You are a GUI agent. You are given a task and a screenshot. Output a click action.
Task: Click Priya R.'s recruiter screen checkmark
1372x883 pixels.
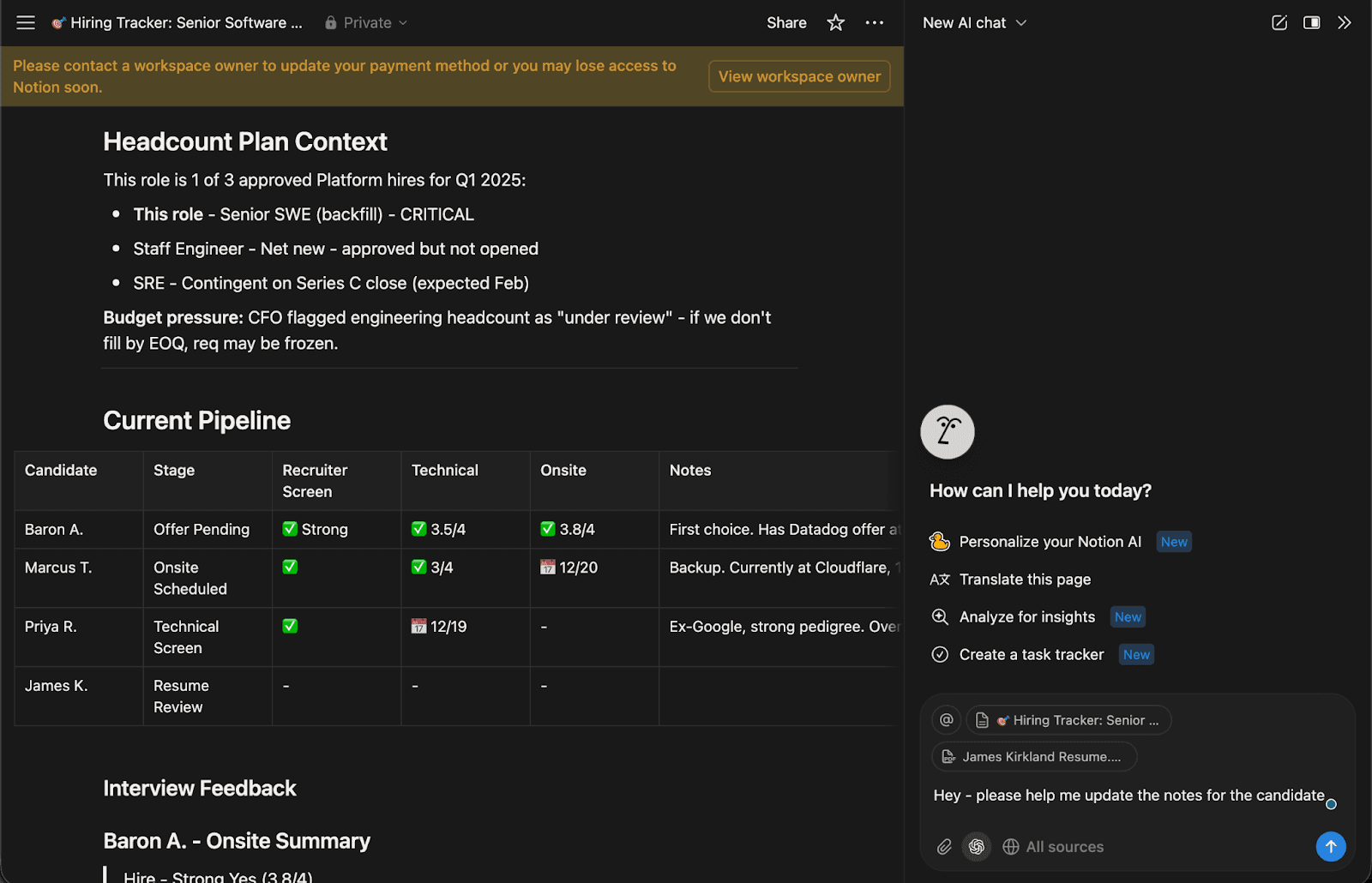point(290,626)
